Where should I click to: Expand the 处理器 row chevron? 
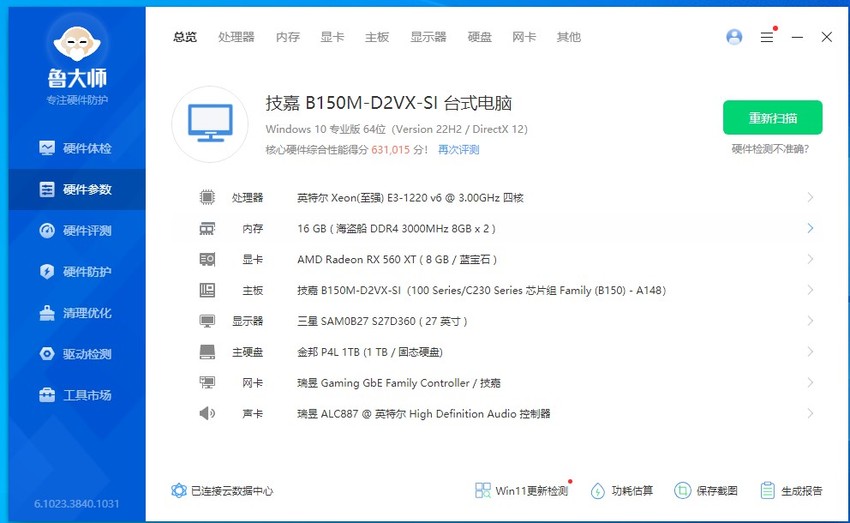click(810, 197)
